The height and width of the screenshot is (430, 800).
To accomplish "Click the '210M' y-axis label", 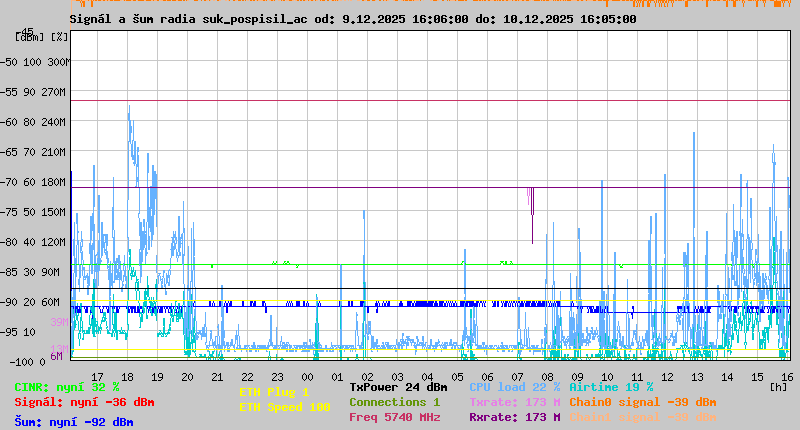I will coord(53,153).
